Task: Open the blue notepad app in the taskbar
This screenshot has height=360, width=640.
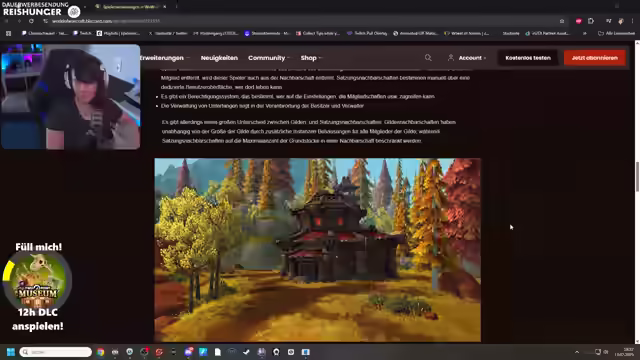Action: [203, 352]
